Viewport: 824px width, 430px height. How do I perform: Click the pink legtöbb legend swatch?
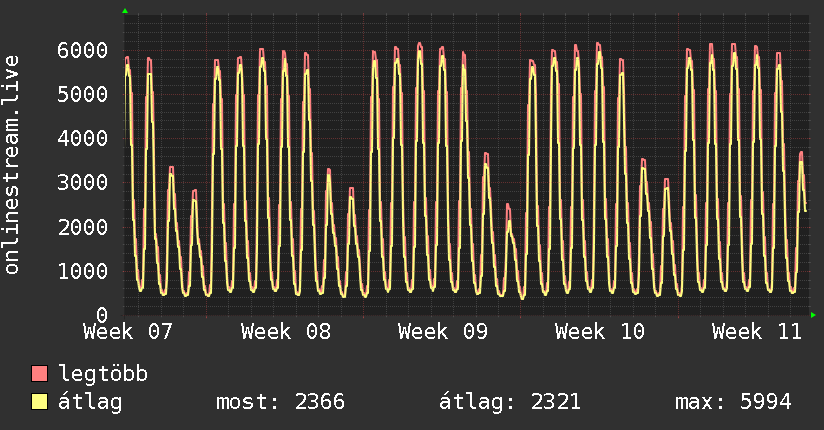(39, 373)
